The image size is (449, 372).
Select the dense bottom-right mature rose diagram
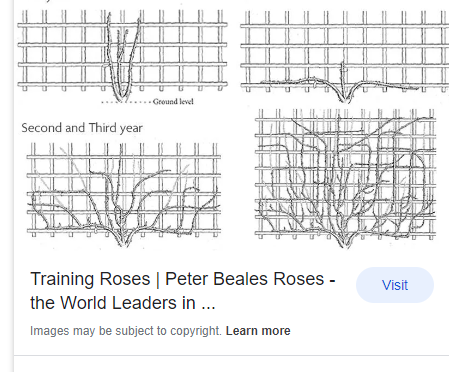[x=345, y=178]
